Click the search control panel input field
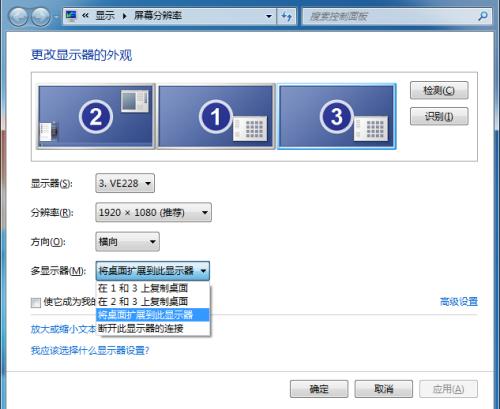Screen dimensions: 500x409 [x=390, y=16]
